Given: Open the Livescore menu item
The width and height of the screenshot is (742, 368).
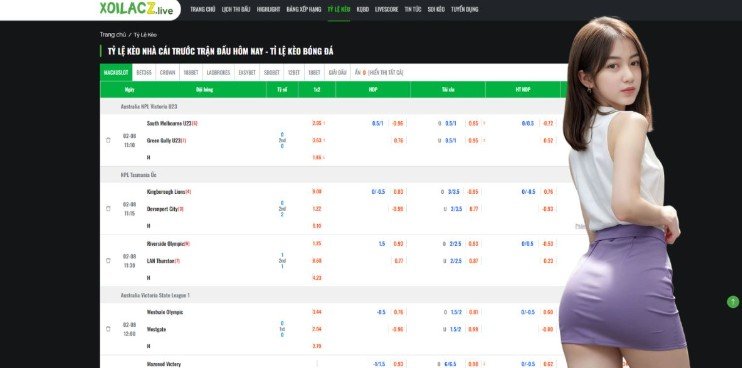Looking at the screenshot, I should (387, 9).
